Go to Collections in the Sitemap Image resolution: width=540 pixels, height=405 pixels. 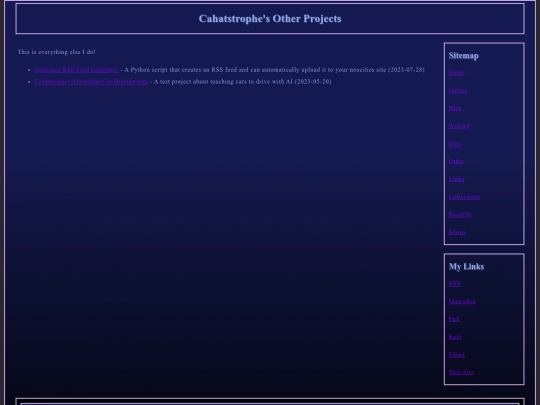464,197
